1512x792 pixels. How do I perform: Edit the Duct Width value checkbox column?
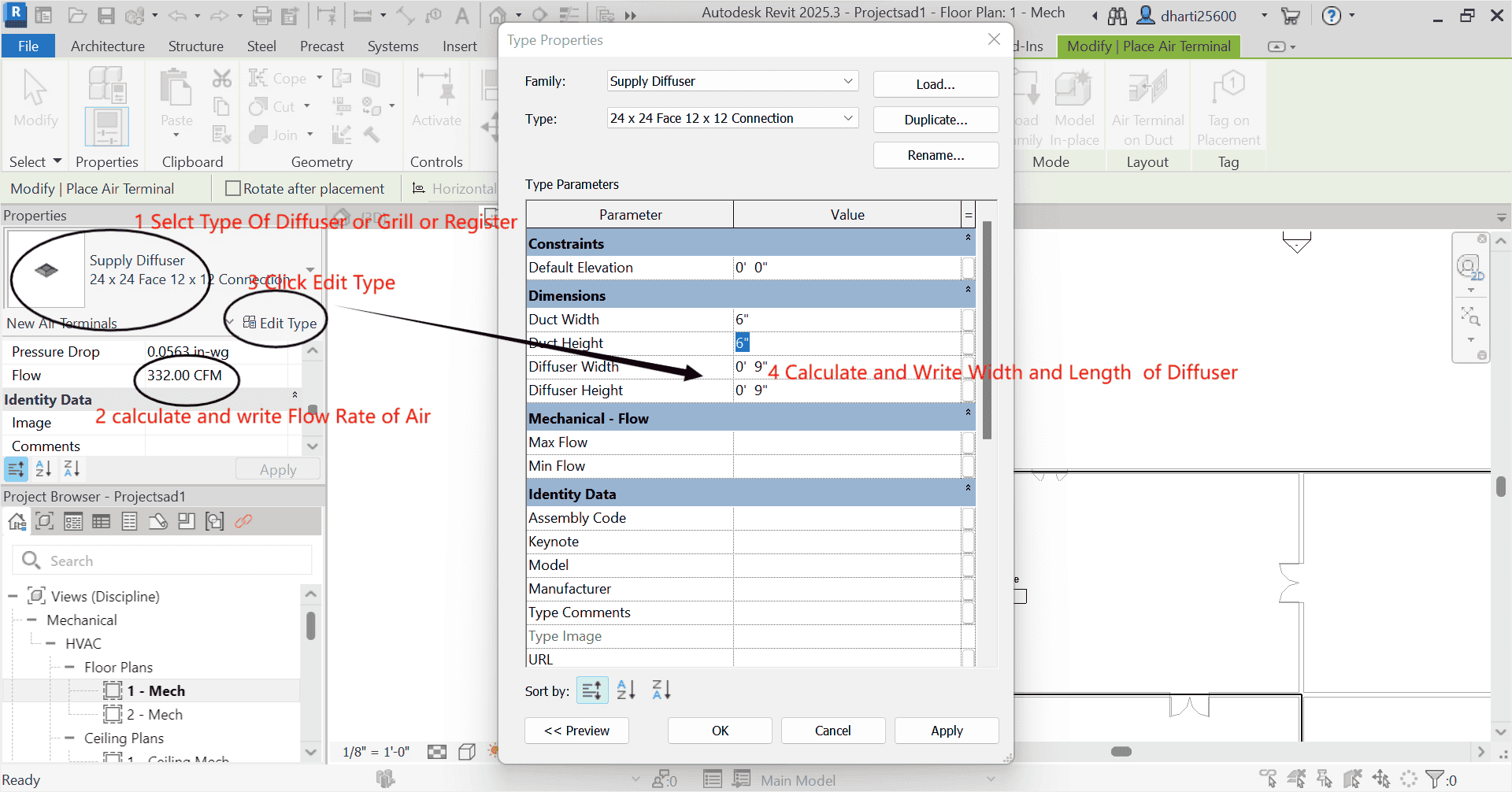point(968,320)
